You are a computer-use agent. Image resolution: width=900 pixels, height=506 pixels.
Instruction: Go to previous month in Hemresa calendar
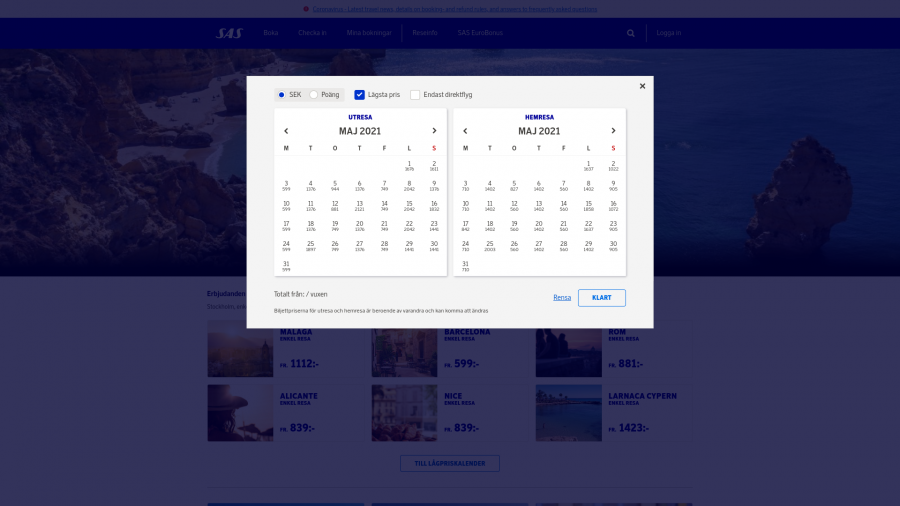pos(465,131)
